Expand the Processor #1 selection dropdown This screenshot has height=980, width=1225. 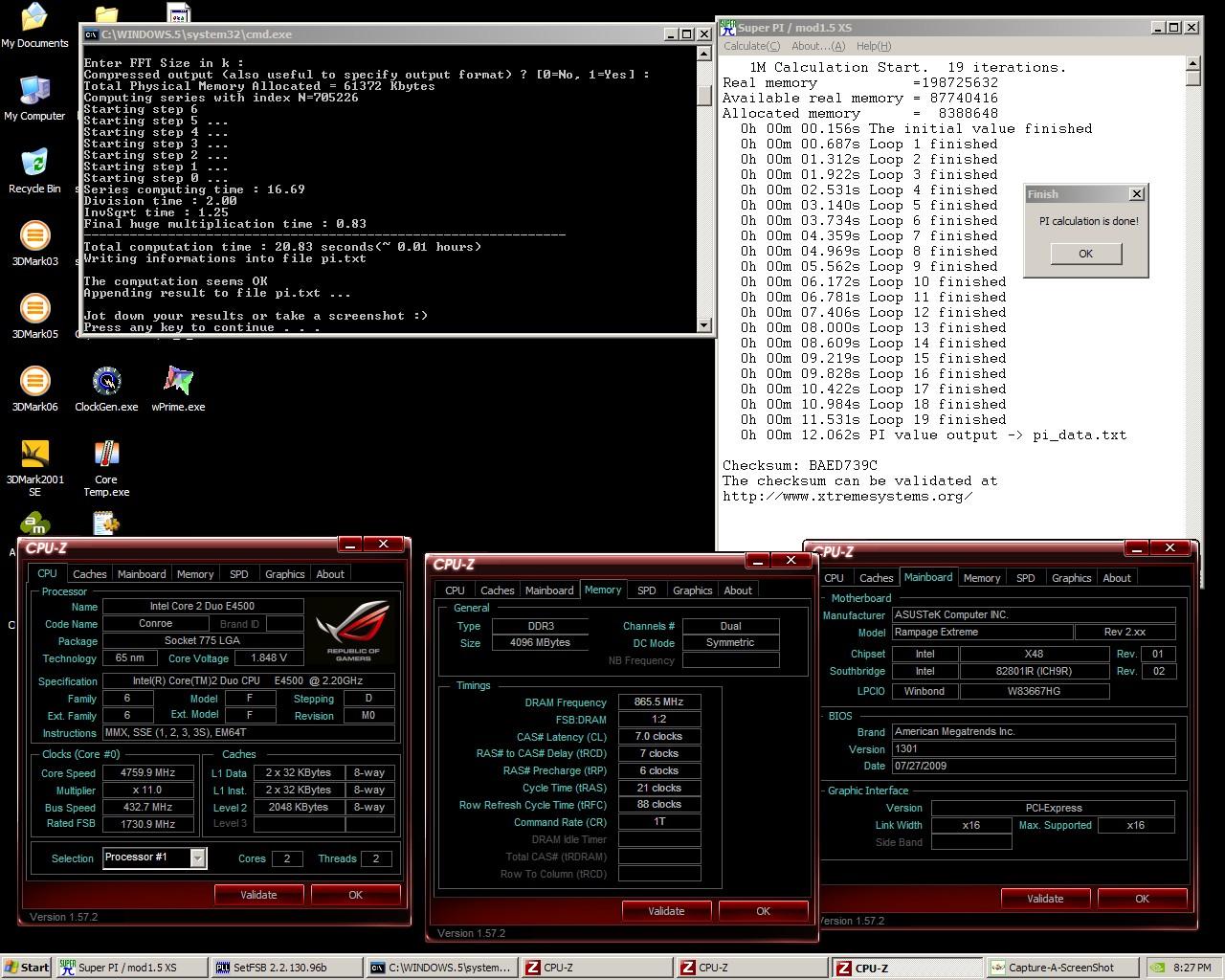[197, 857]
